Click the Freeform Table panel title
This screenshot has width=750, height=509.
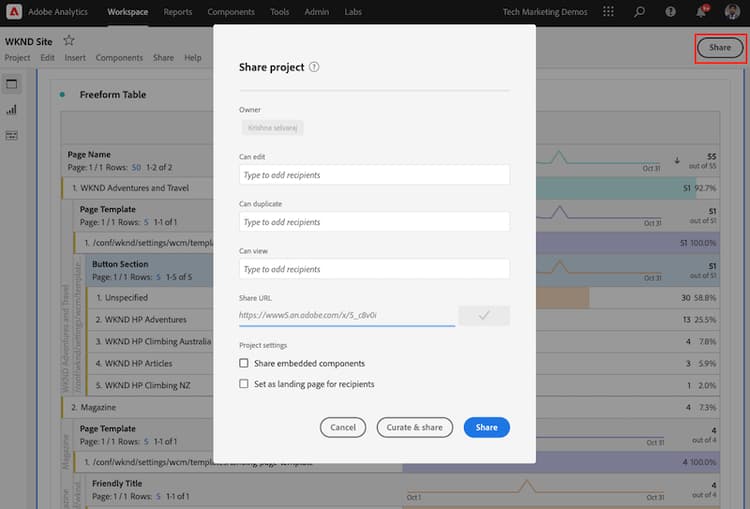point(113,95)
